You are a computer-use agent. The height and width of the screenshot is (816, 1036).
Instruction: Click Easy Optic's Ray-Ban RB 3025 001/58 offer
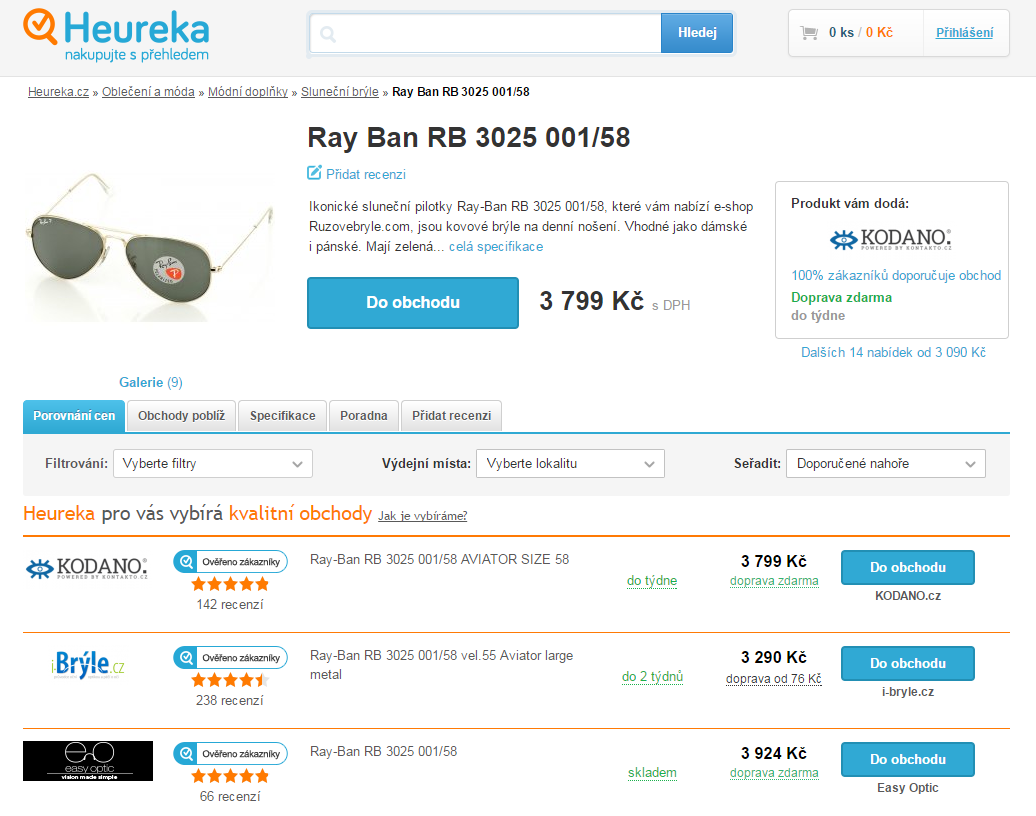[383, 751]
